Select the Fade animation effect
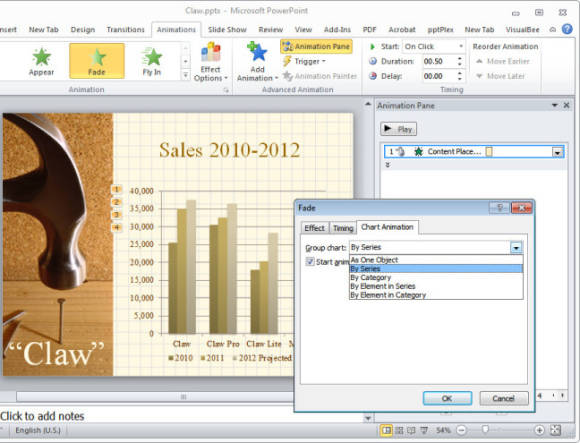This screenshot has width=580, height=443. (97, 61)
